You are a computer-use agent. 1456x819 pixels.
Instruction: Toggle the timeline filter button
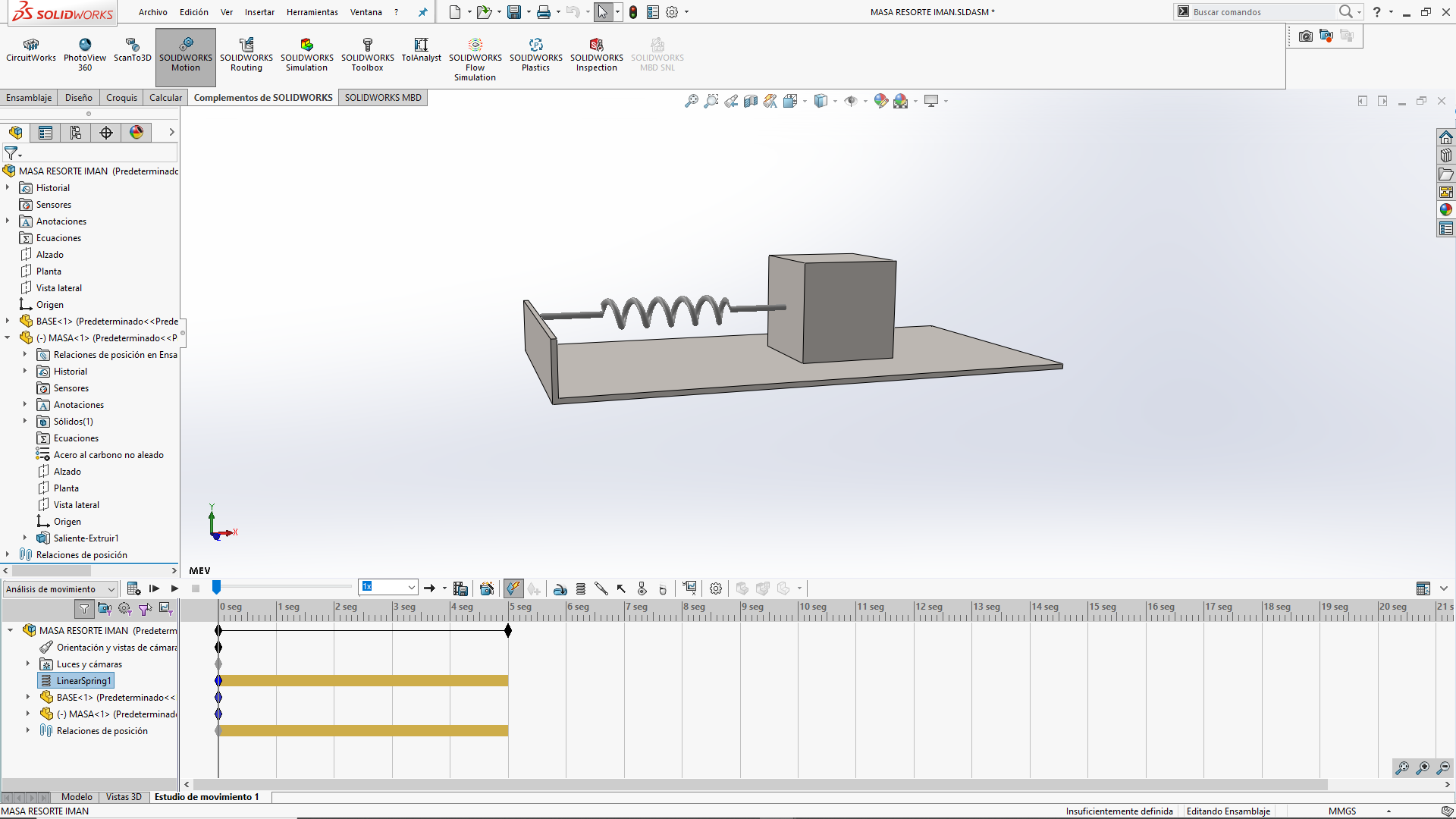point(84,608)
